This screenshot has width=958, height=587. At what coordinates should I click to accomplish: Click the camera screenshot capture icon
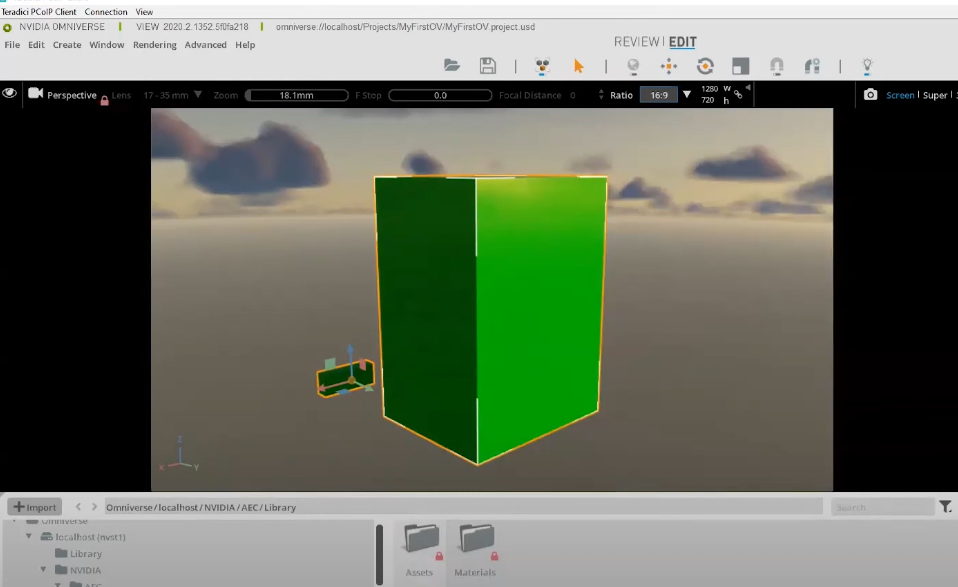point(870,95)
